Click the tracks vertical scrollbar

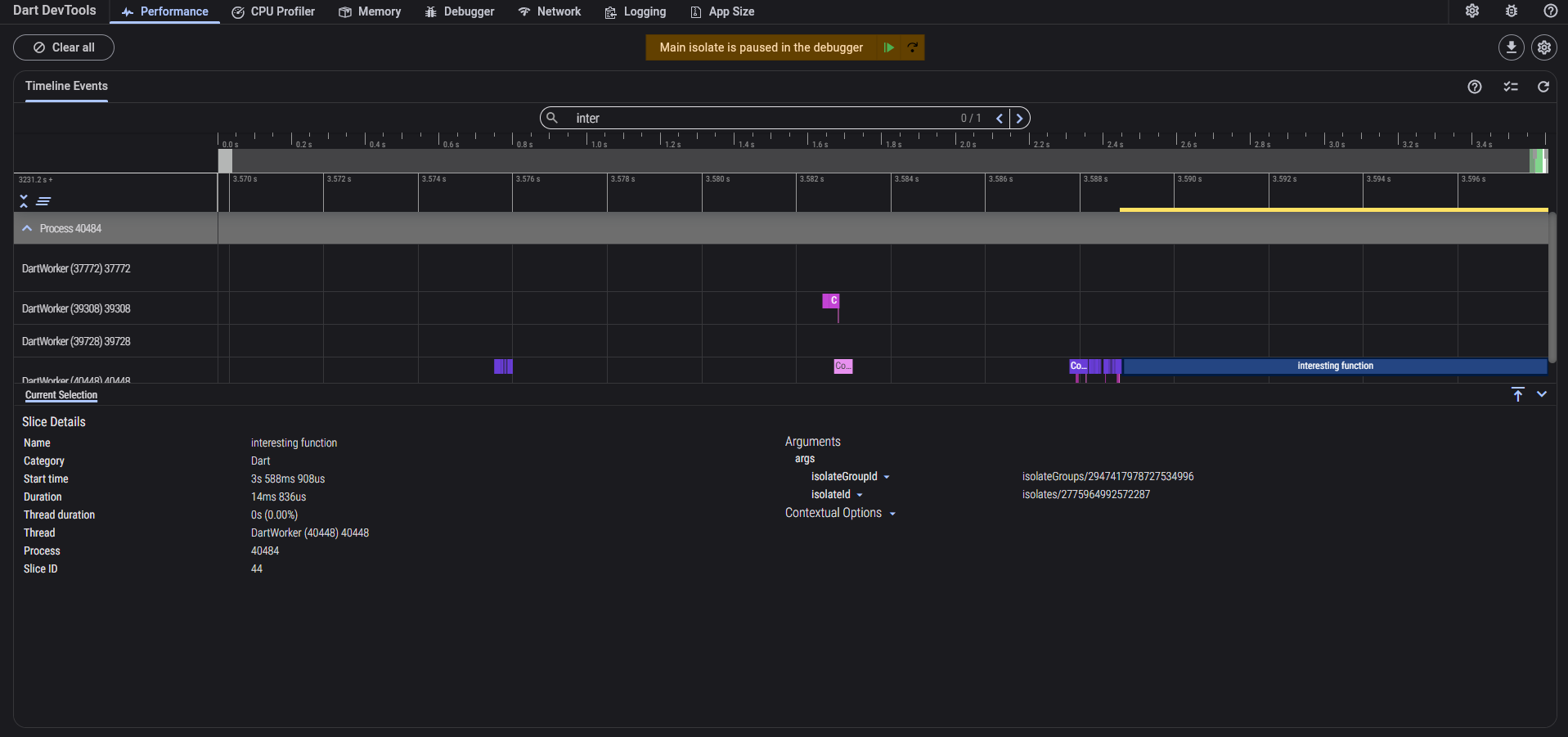[x=1552, y=288]
